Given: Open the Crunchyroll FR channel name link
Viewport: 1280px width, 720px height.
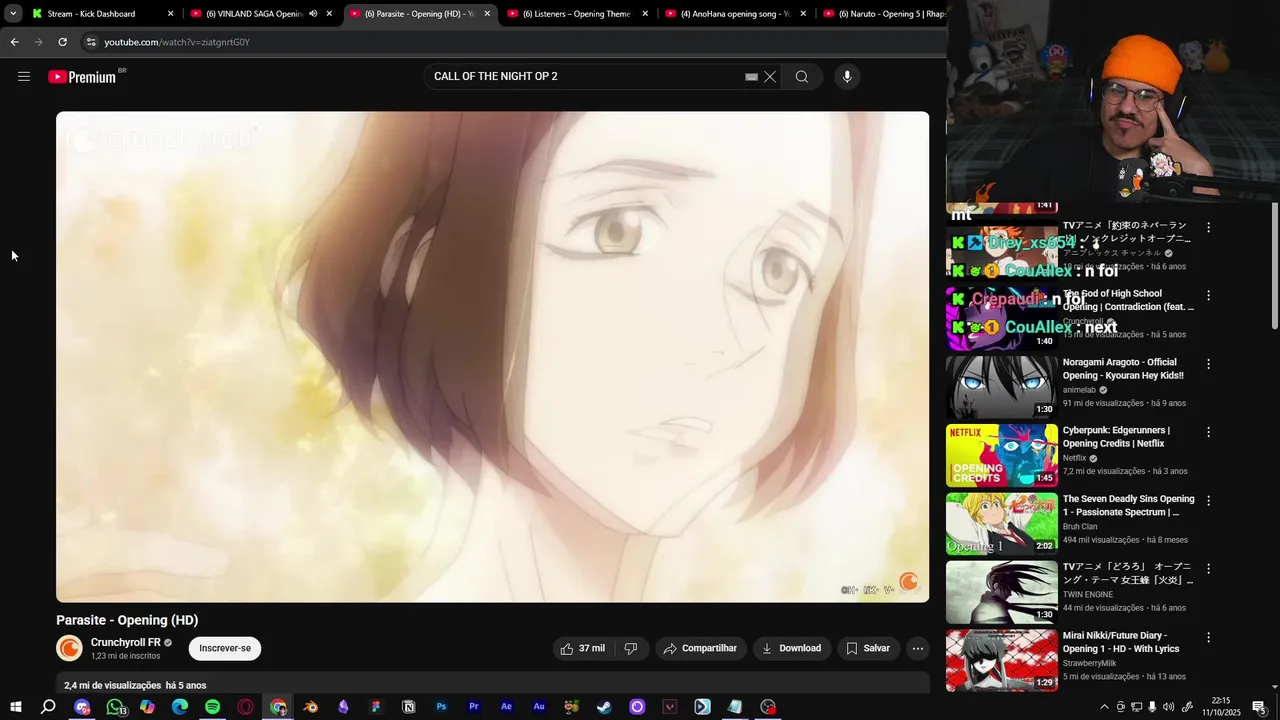Looking at the screenshot, I should tap(125, 642).
